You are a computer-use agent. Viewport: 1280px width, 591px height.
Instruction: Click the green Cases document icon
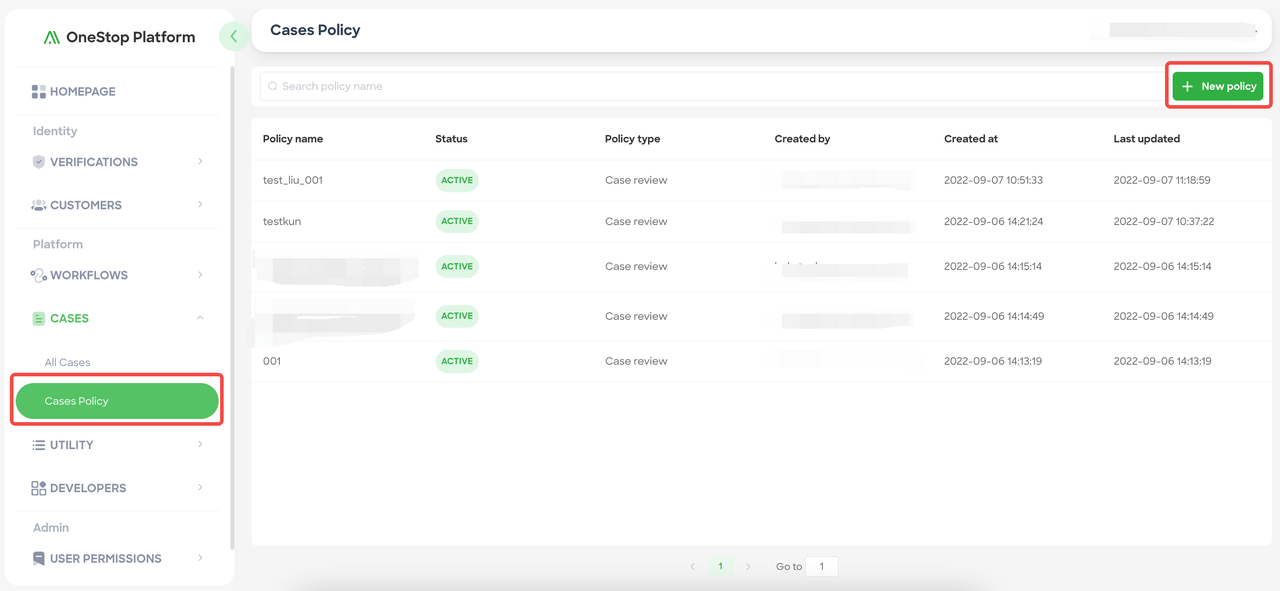[39, 318]
